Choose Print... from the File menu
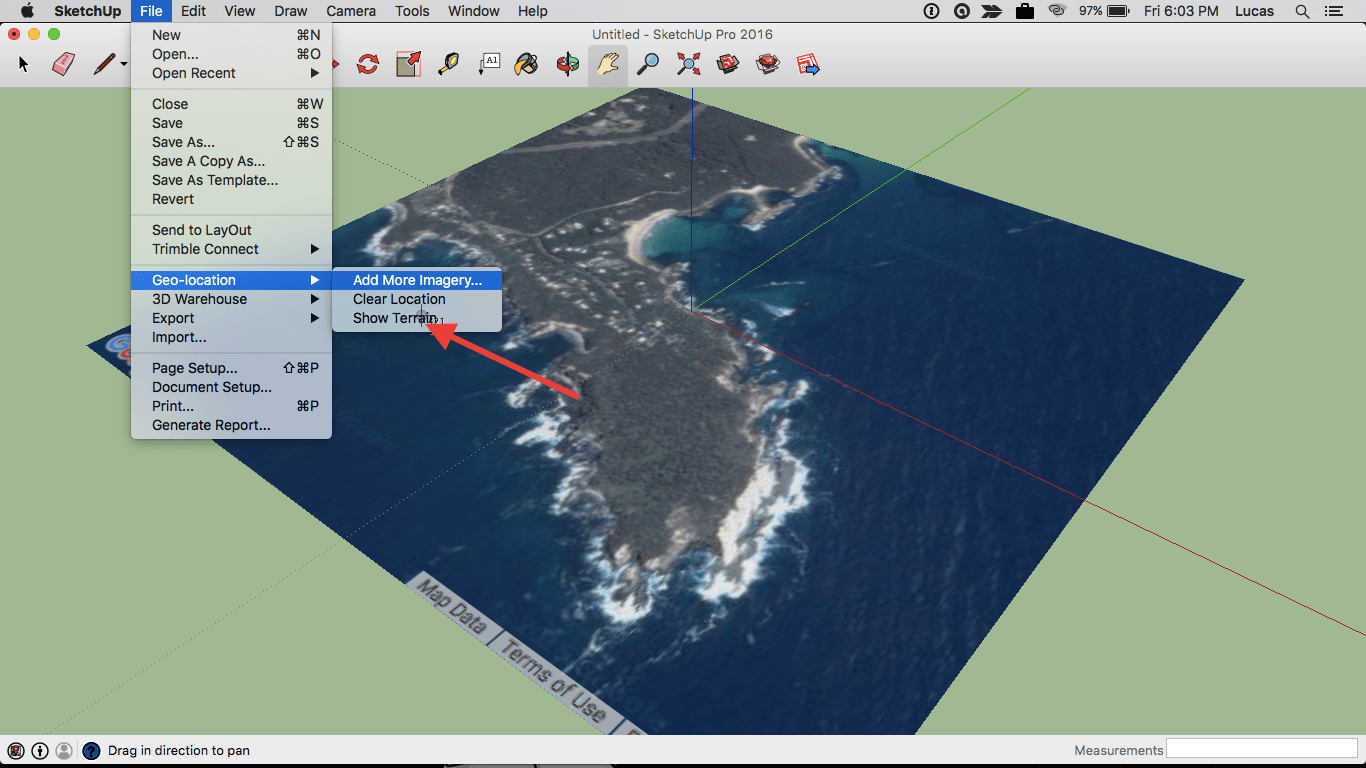The width and height of the screenshot is (1366, 768). pos(231,406)
